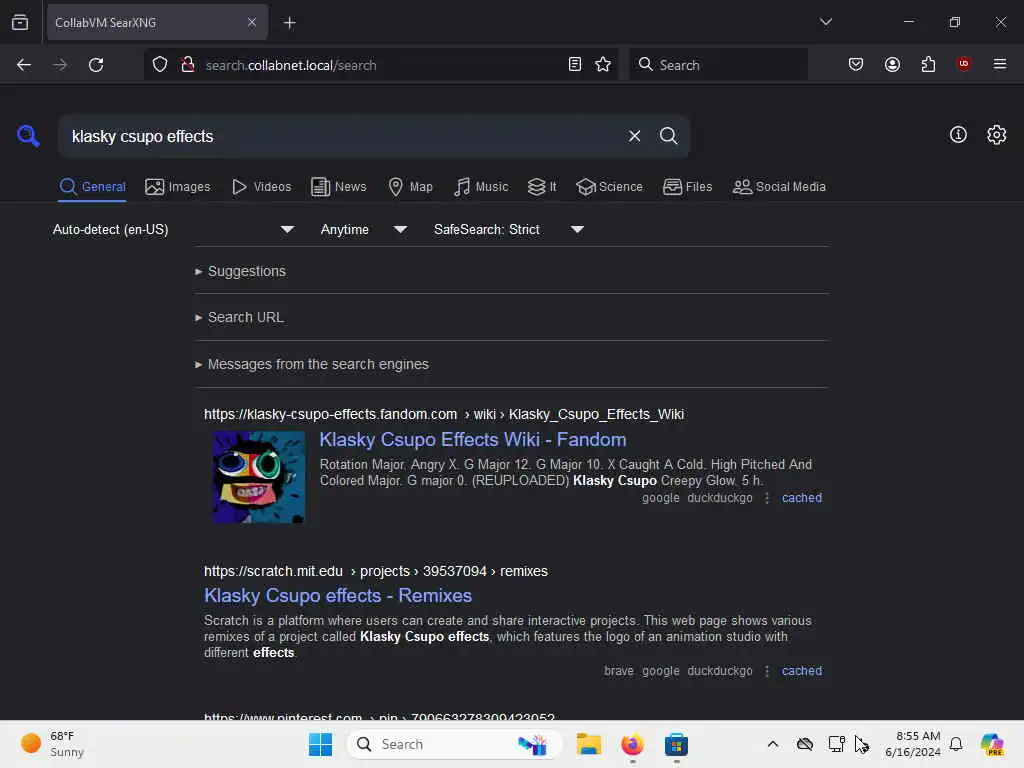Click the SearXNG logo magnifier icon
The height and width of the screenshot is (768, 1024).
28,136
